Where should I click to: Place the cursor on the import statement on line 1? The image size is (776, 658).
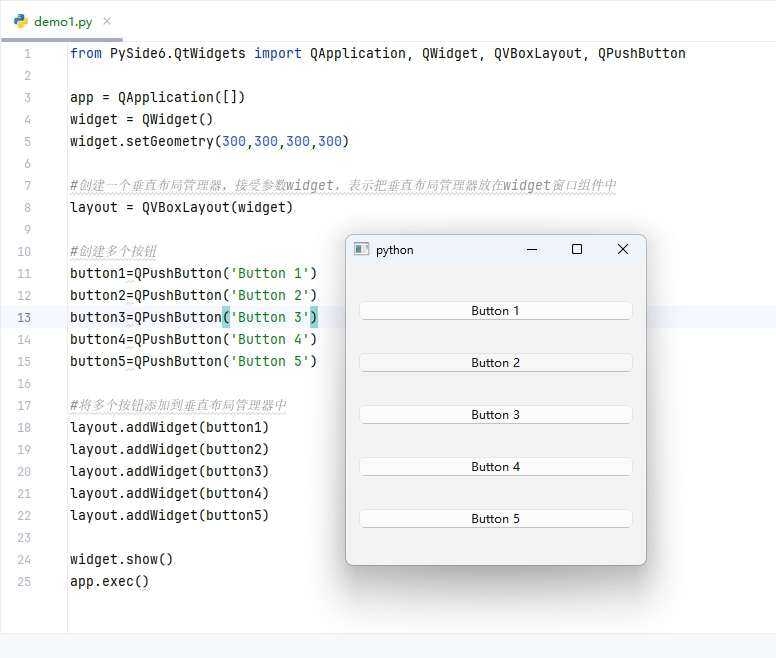point(377,53)
